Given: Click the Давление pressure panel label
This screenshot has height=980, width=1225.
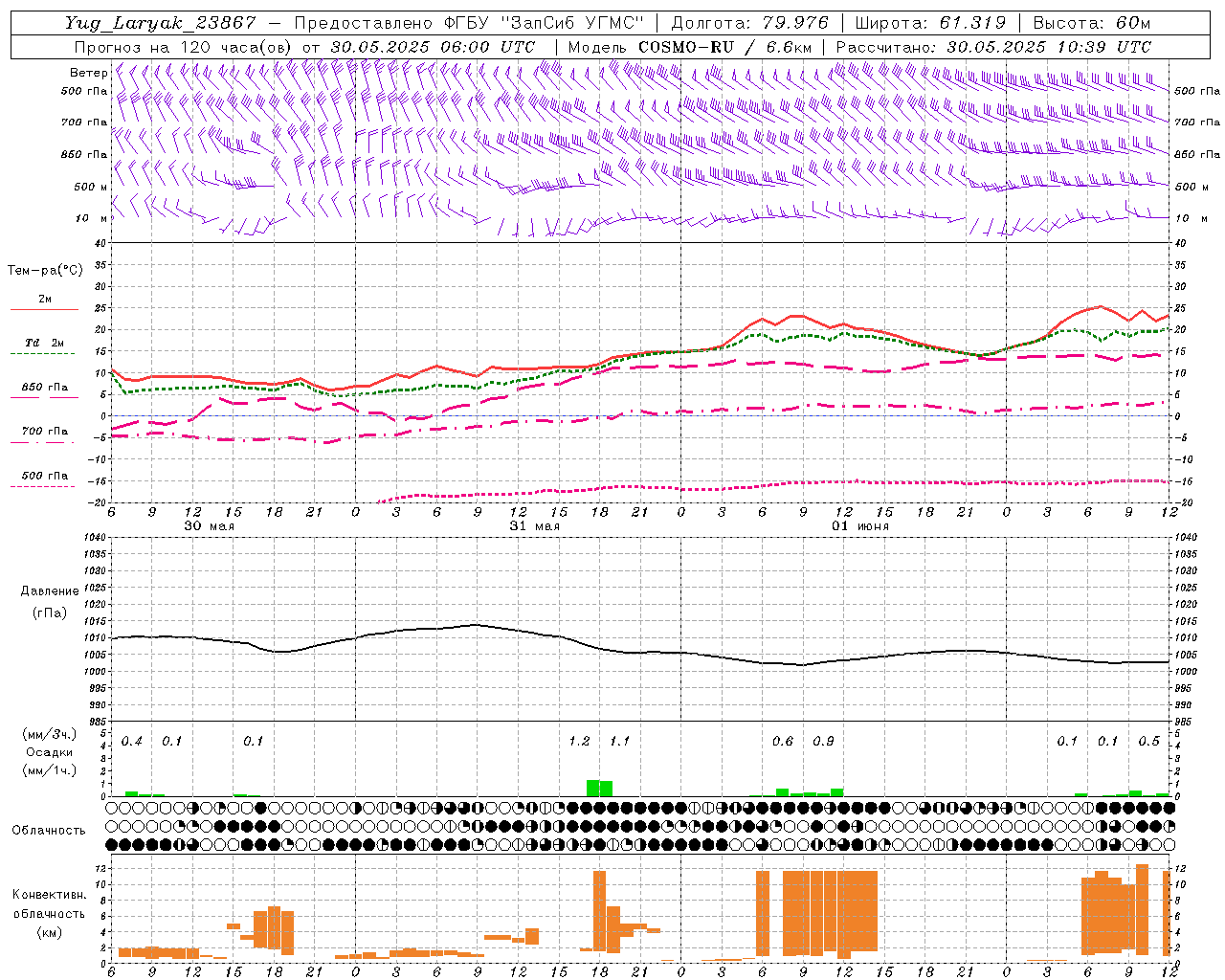Looking at the screenshot, I should 49,591.
